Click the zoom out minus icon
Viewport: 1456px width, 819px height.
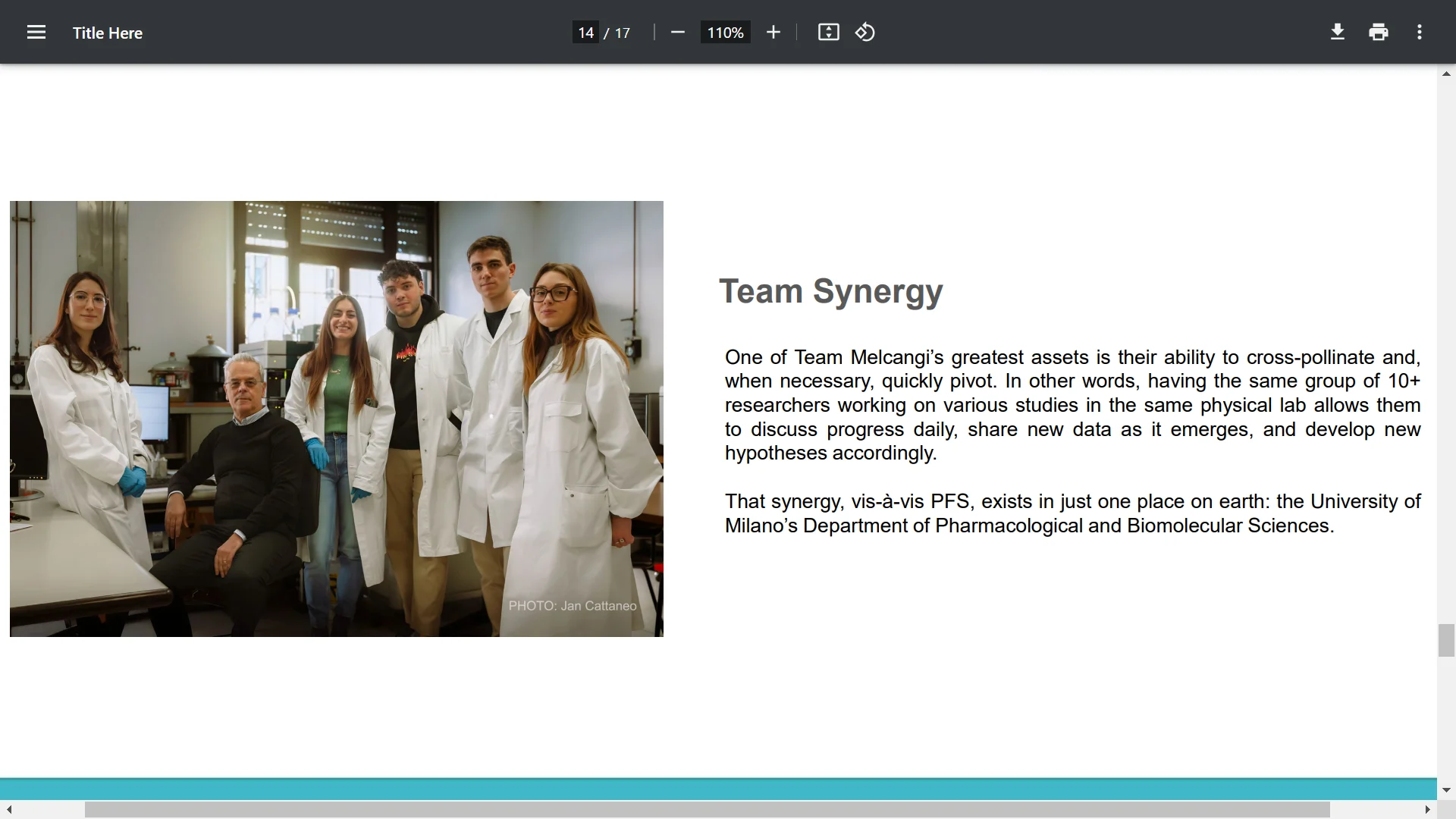(678, 33)
